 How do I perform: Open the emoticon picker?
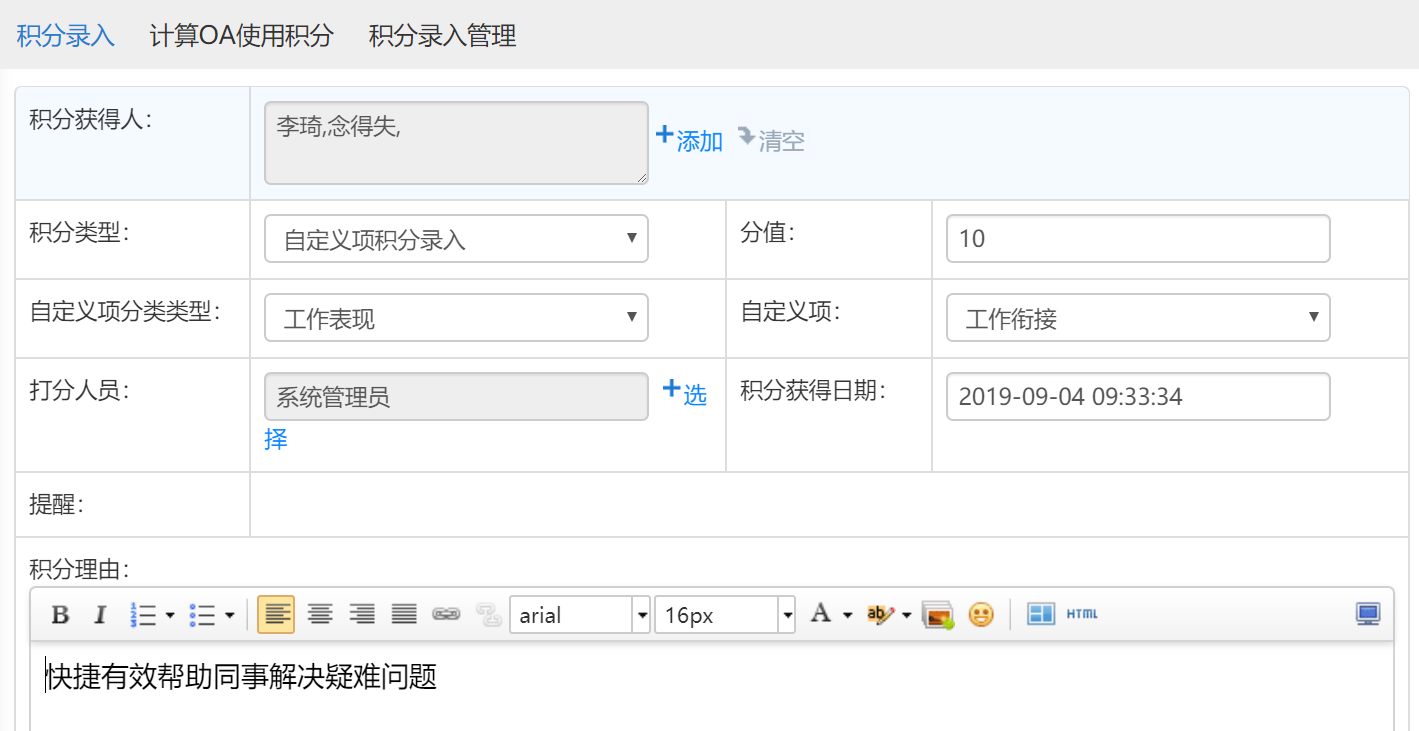pyautogui.click(x=981, y=615)
